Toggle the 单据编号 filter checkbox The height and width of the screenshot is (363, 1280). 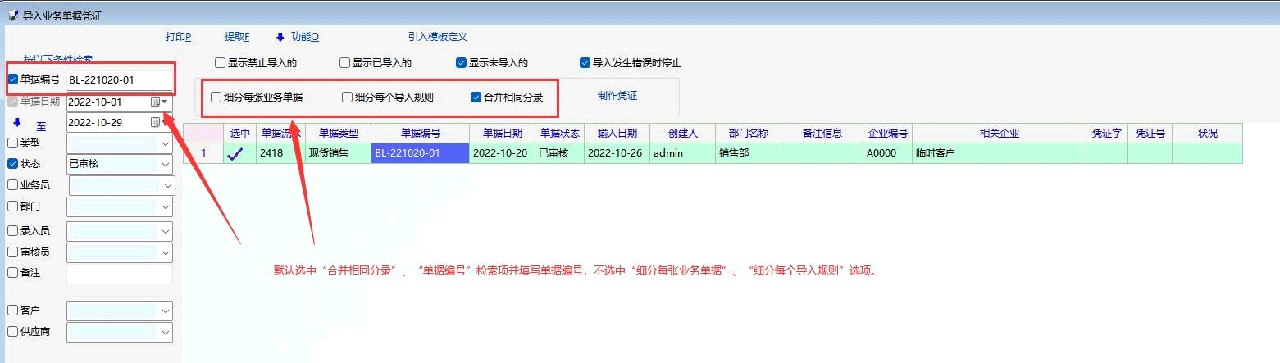[12, 80]
